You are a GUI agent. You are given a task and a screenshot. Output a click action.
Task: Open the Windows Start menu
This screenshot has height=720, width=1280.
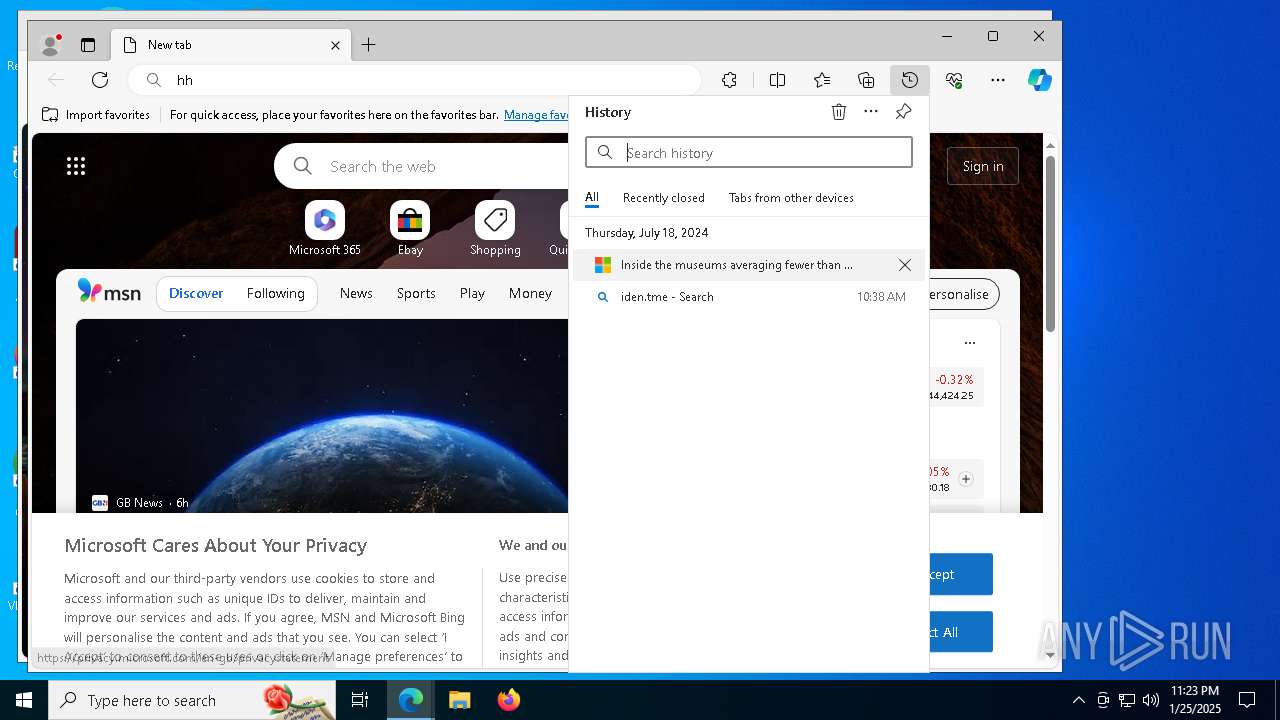(24, 700)
